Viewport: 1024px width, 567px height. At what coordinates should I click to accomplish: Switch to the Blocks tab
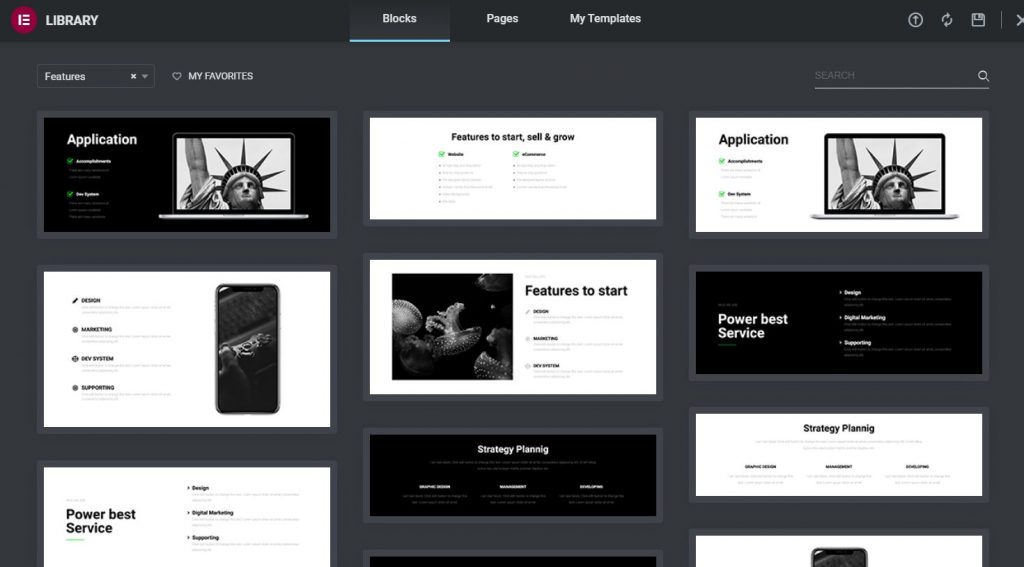point(399,19)
